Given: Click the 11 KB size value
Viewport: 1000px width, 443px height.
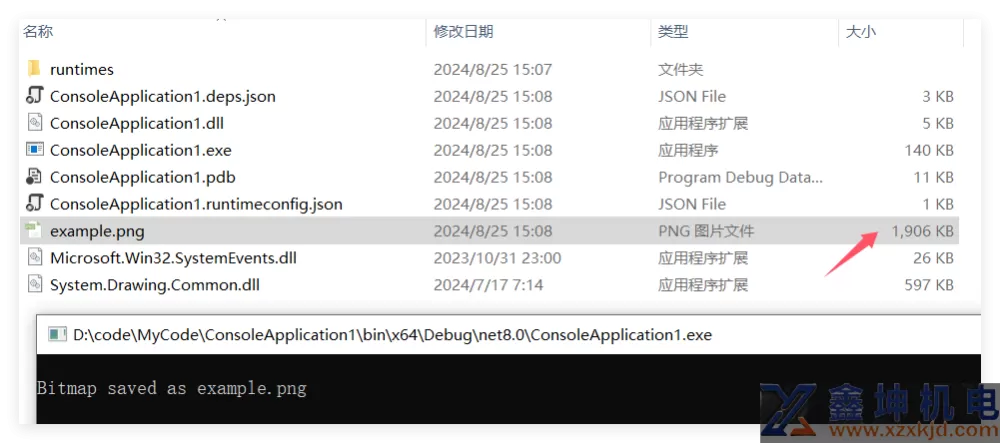Looking at the screenshot, I should [x=933, y=177].
